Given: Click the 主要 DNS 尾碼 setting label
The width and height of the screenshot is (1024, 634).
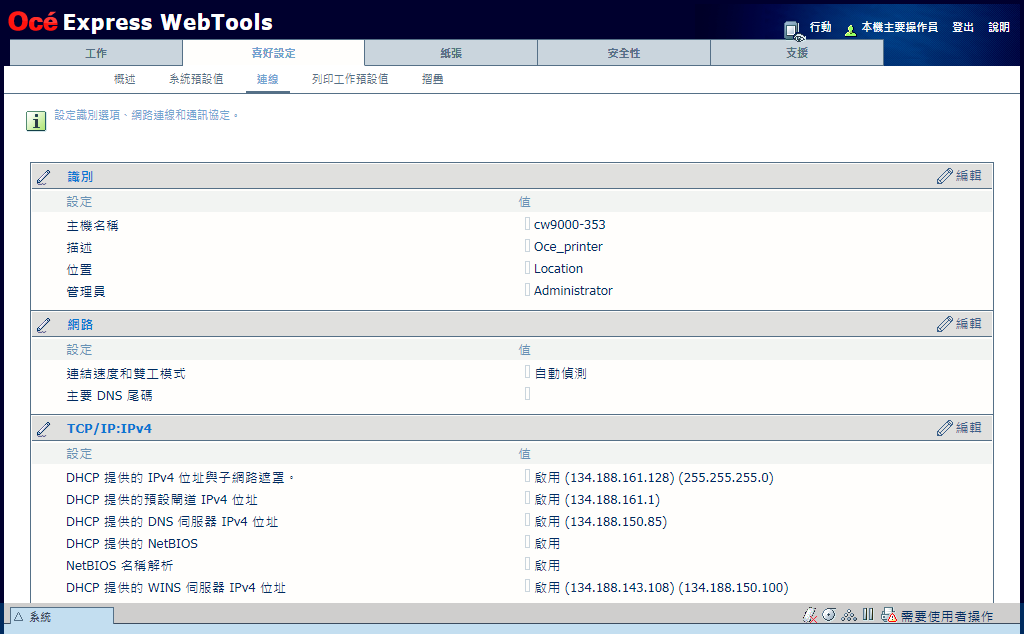Looking at the screenshot, I should coord(109,396).
